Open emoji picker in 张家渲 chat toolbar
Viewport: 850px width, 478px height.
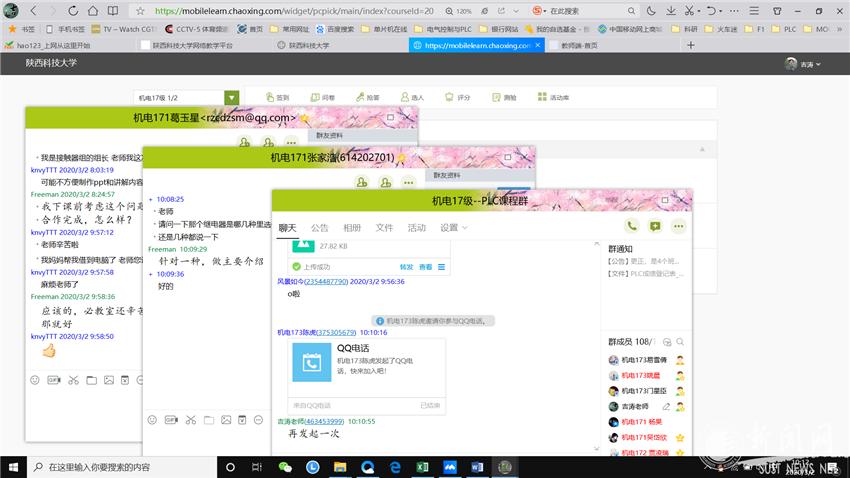coord(152,420)
